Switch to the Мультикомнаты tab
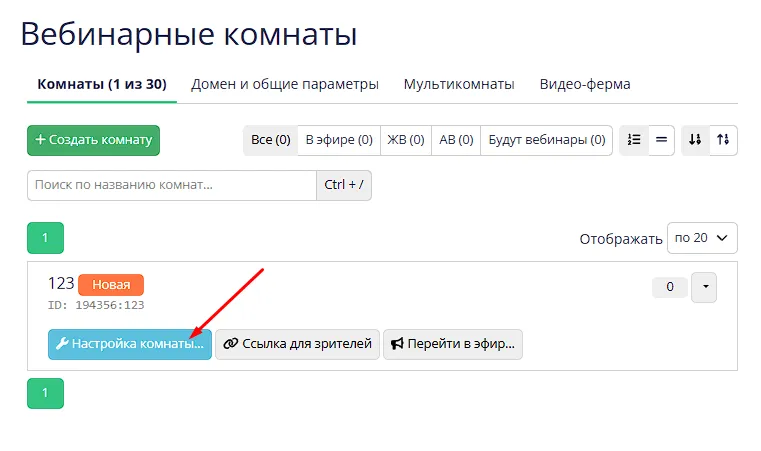 [459, 84]
